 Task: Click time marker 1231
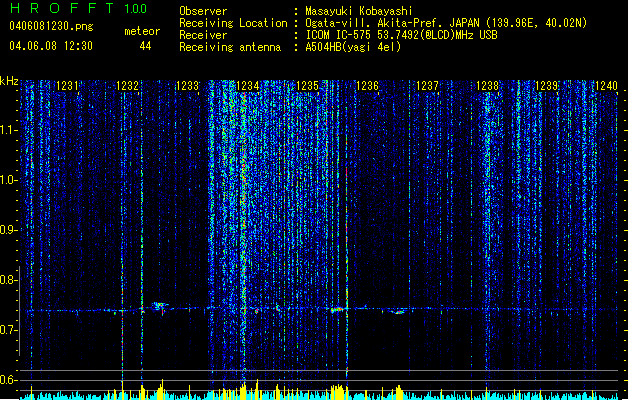(x=67, y=86)
